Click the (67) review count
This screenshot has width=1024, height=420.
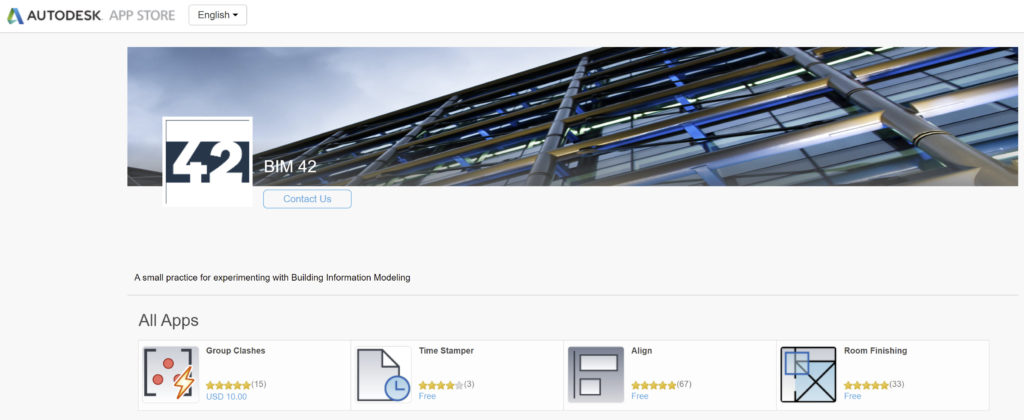(684, 384)
